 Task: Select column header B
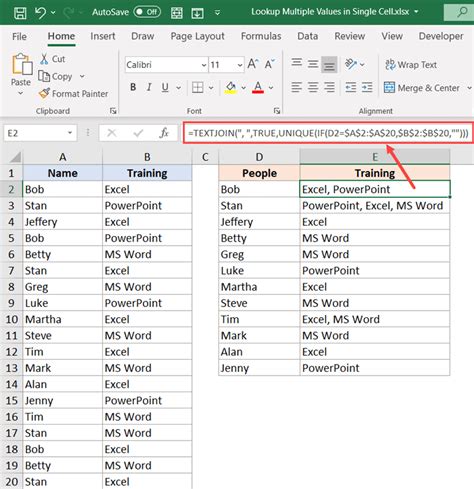(147, 157)
